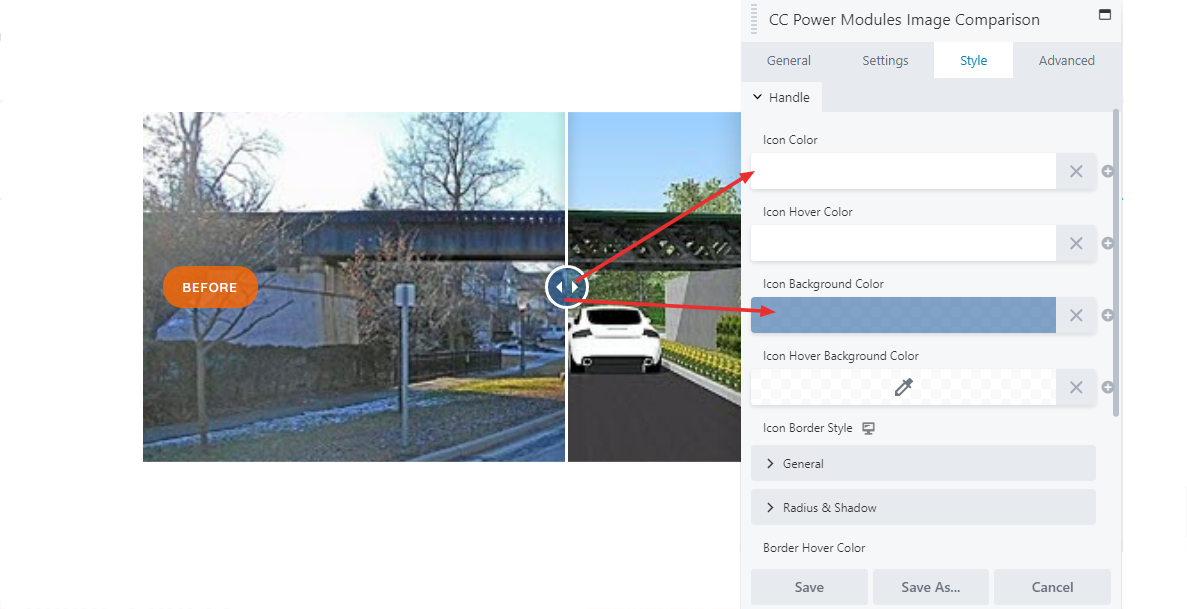This screenshot has width=1187, height=609.
Task: Pick color with eyedropper for Hover Background
Action: [x=903, y=387]
